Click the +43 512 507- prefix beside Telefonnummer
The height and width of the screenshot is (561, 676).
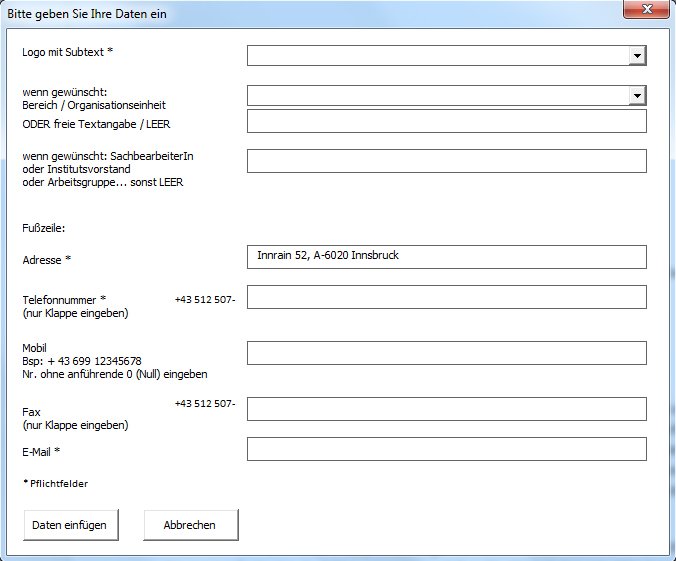[x=204, y=299]
